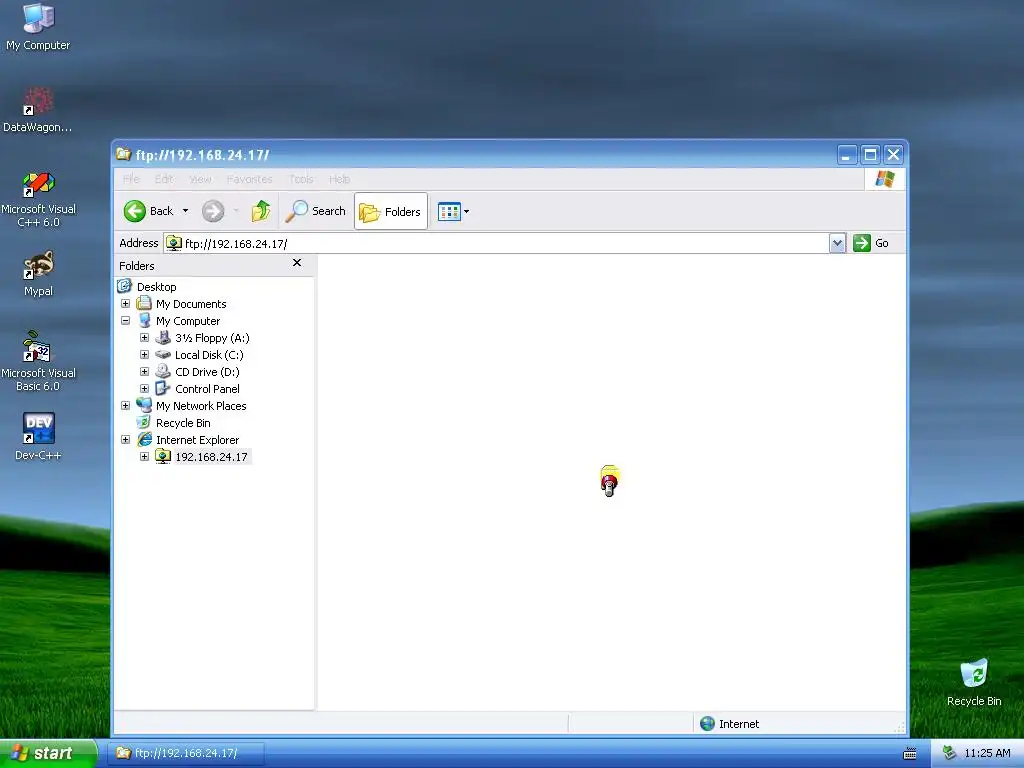Select the Local Disk (C:) drive icon
This screenshot has width=1024, height=768.
click(x=163, y=355)
